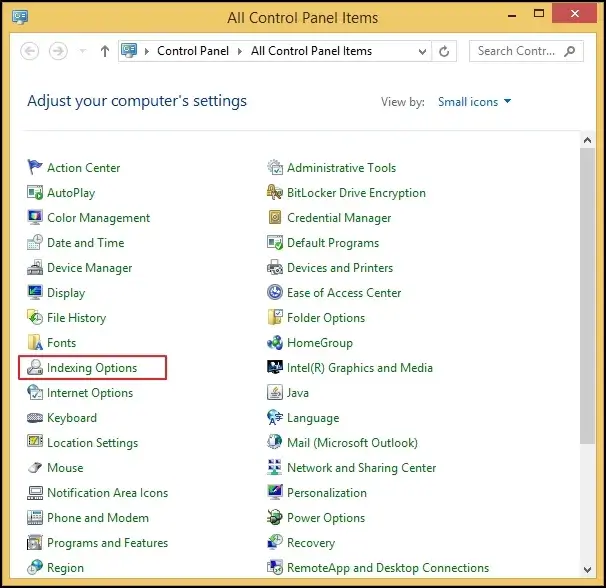Open the Power Options link

pos(326,518)
